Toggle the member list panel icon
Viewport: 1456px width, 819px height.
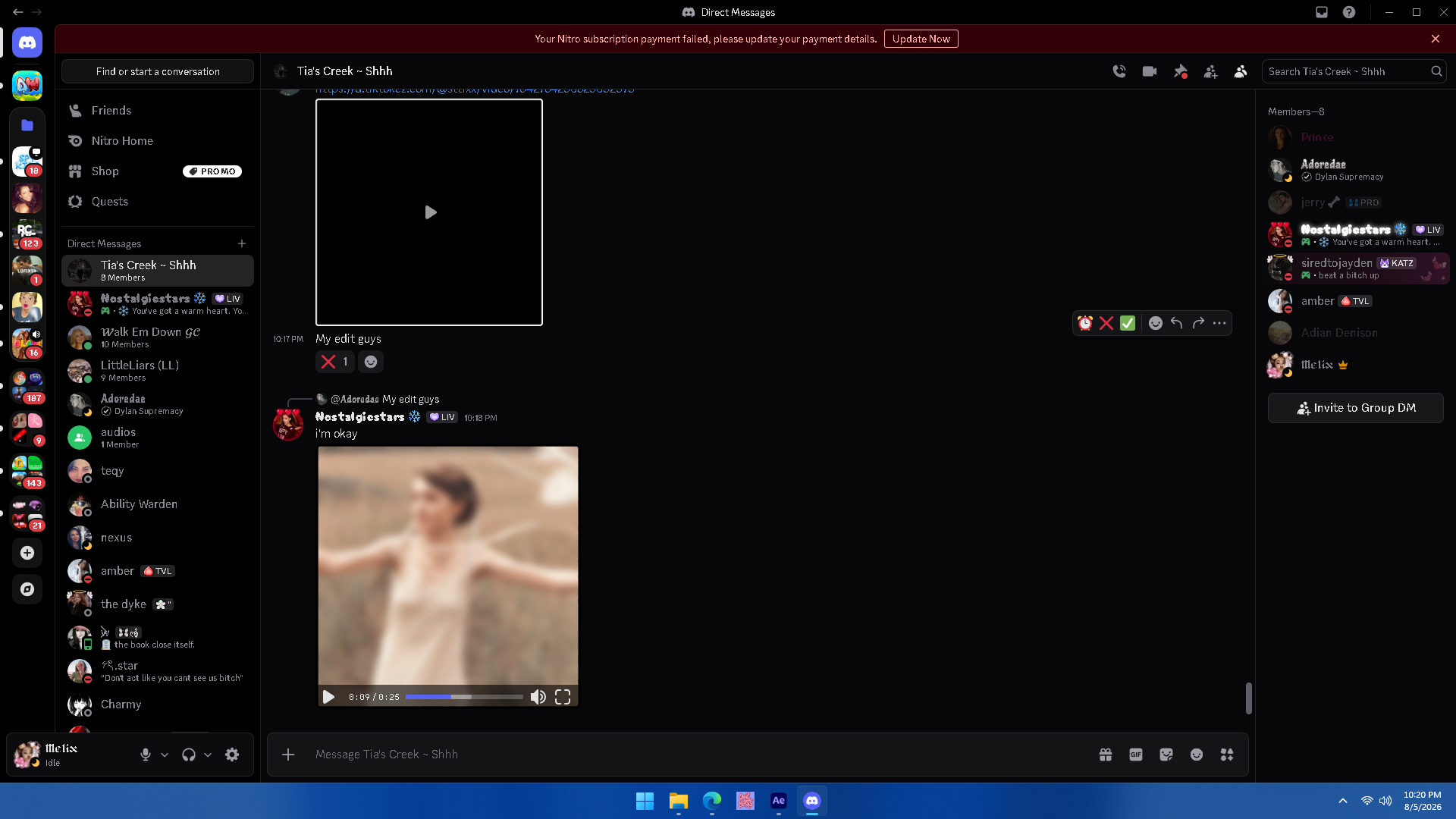tap(1241, 71)
